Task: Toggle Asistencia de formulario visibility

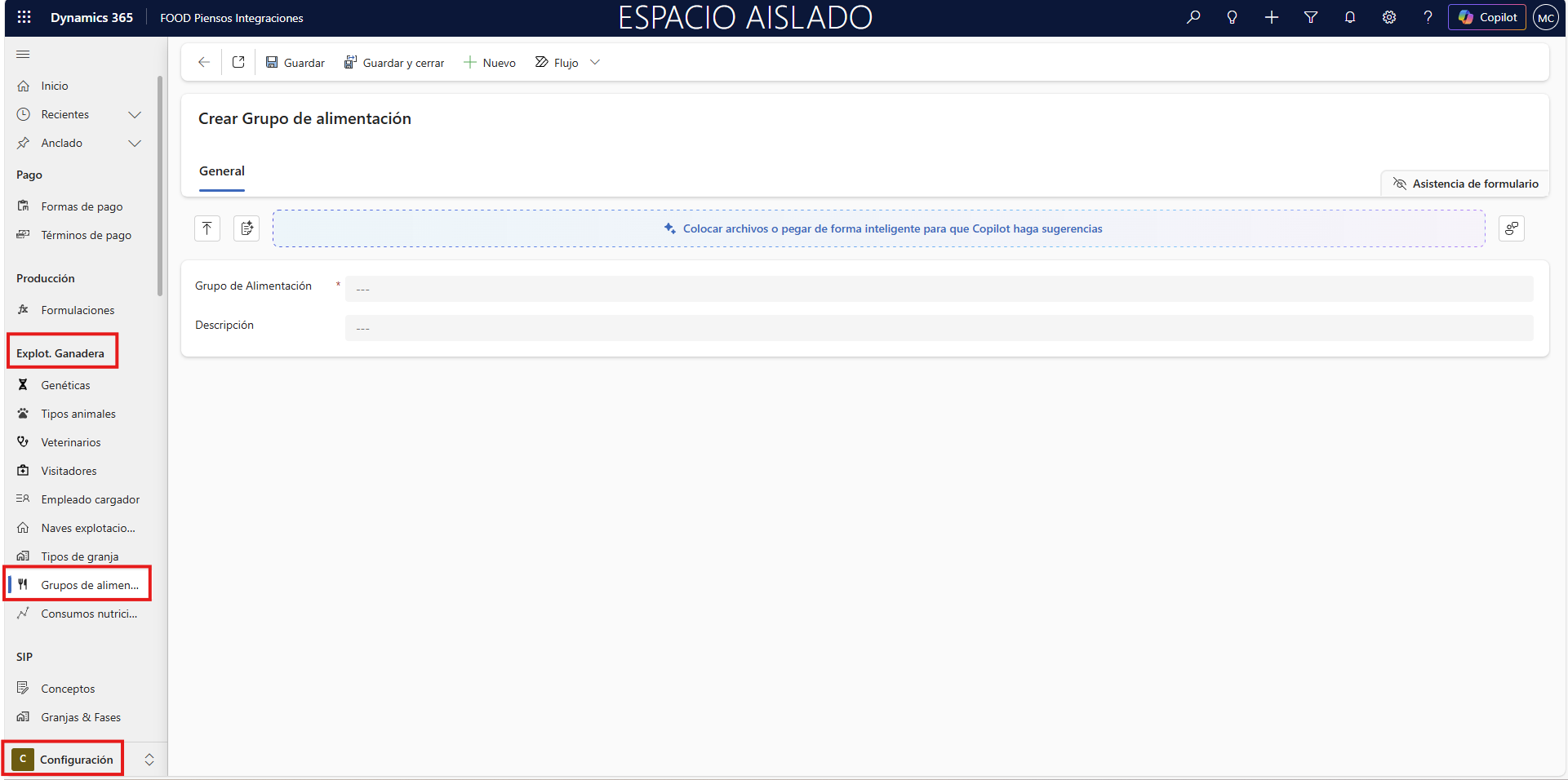Action: (1465, 184)
